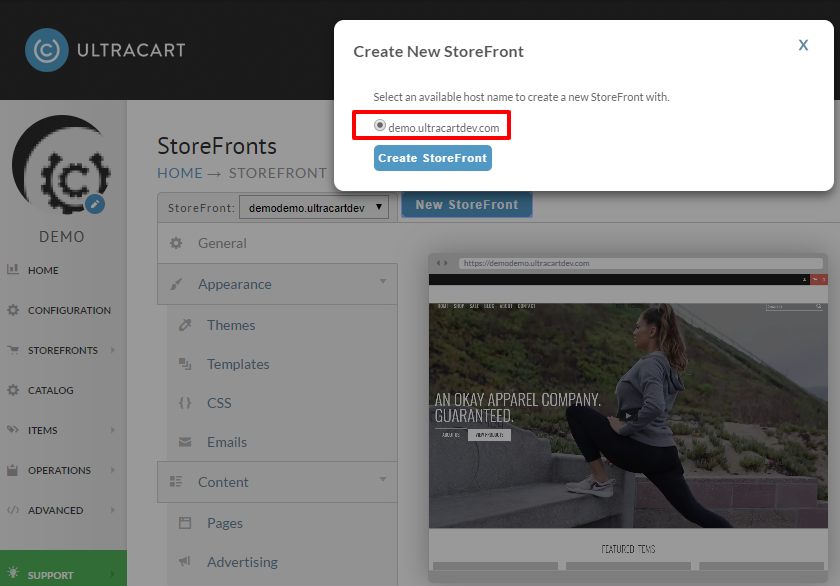Click the CSS braces icon
840x586 pixels.
(185, 403)
